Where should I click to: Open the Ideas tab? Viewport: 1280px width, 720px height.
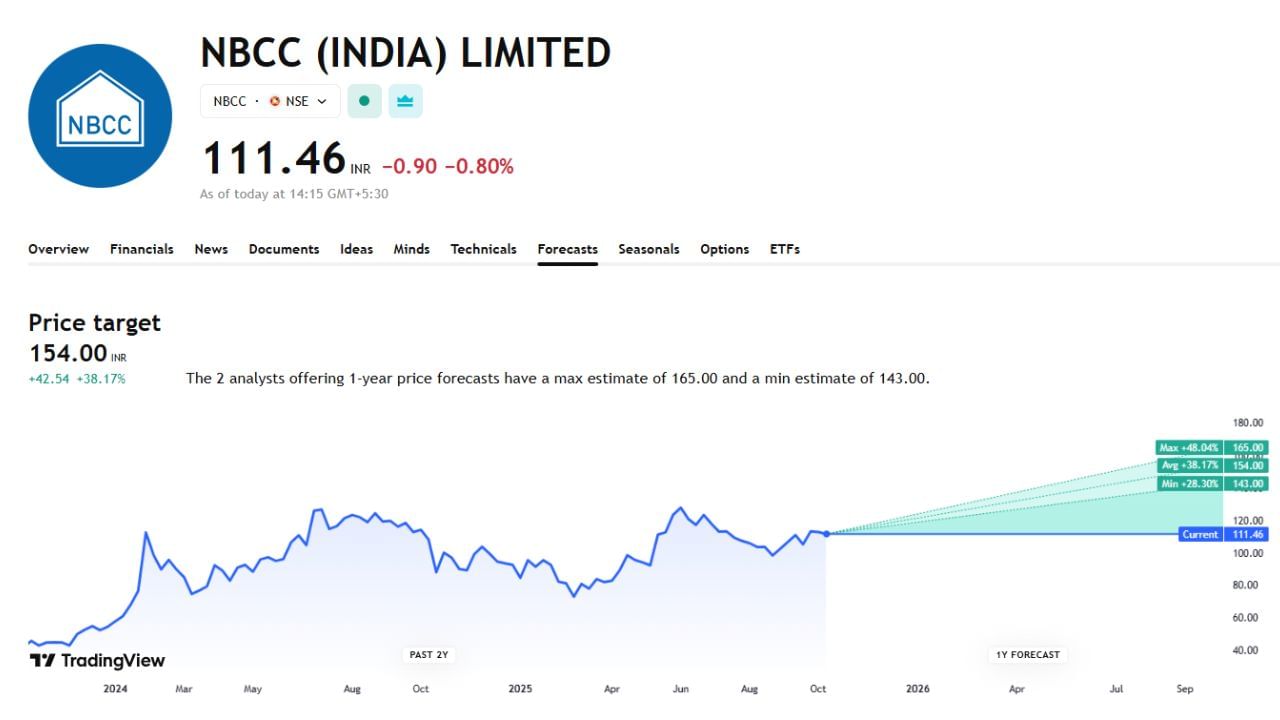356,249
